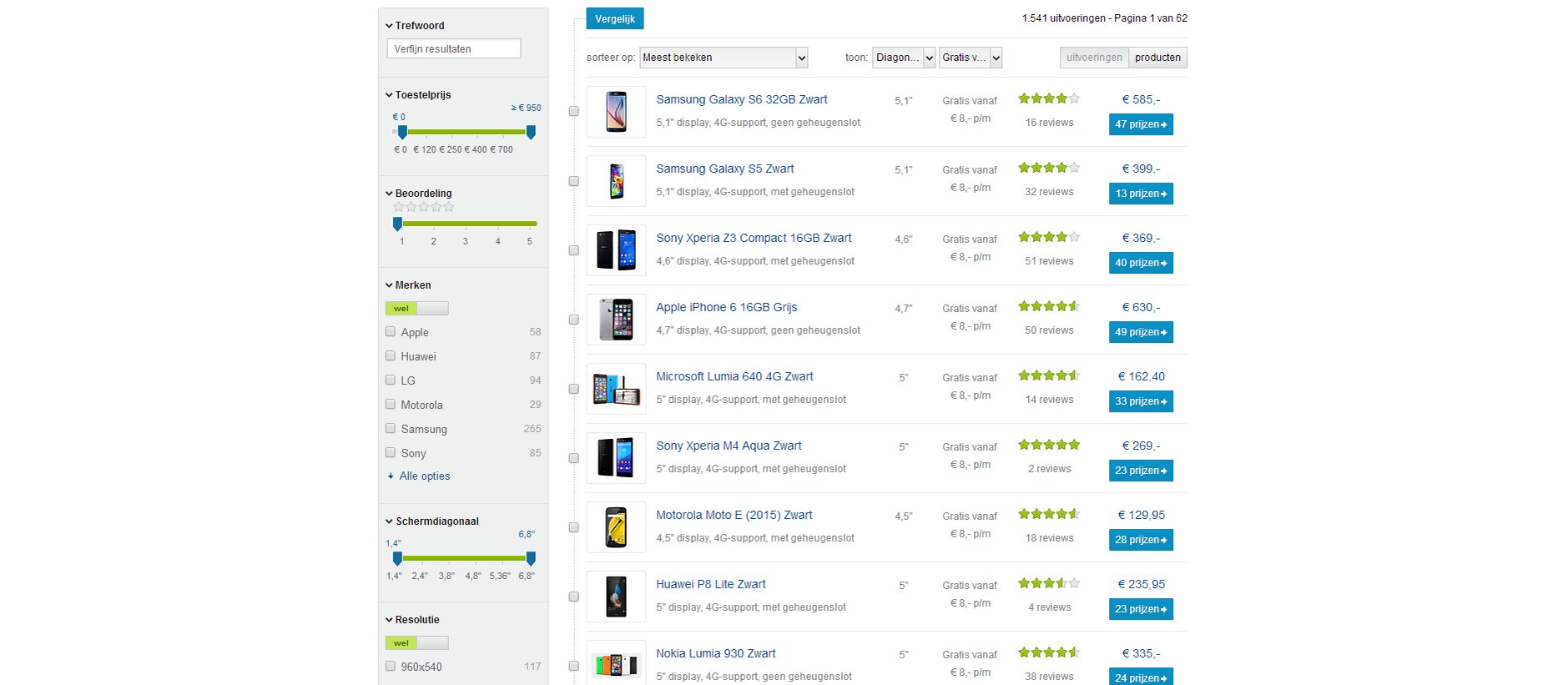Image resolution: width=1568 pixels, height=685 pixels.
Task: Tick the LG brand checkbox
Action: pos(390,380)
